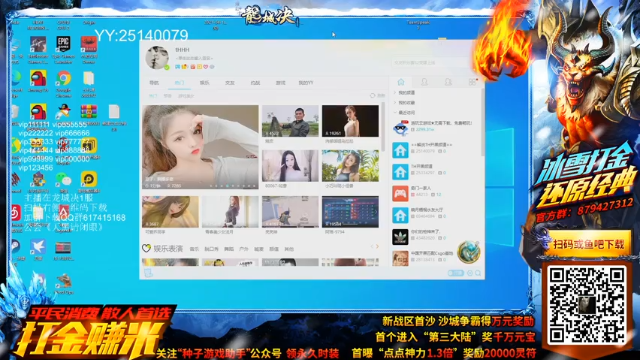Open the 导航 tab in YY
This screenshot has width=640, height=360.
[154, 83]
